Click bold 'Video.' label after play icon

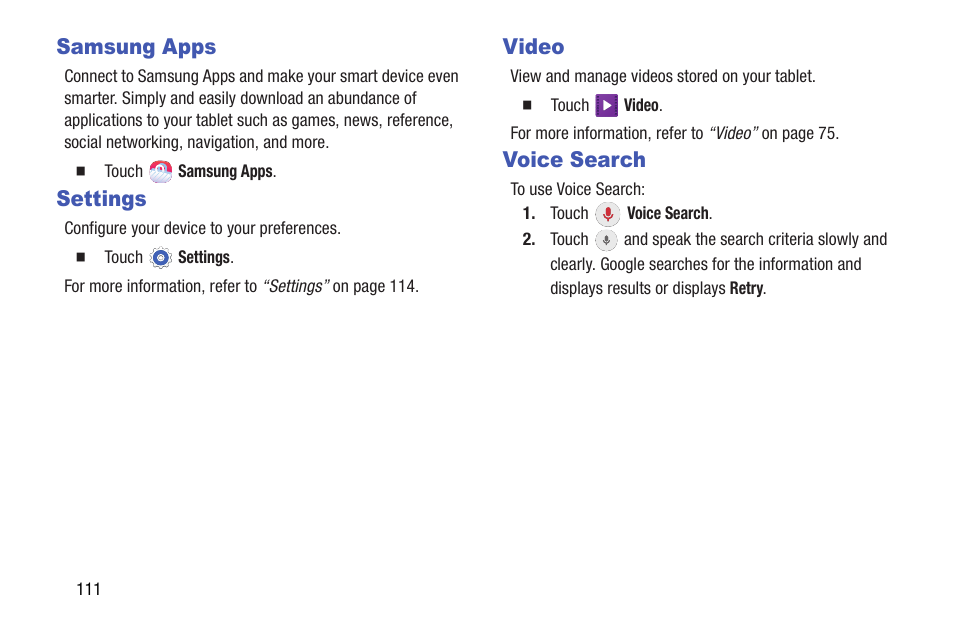coord(643,105)
